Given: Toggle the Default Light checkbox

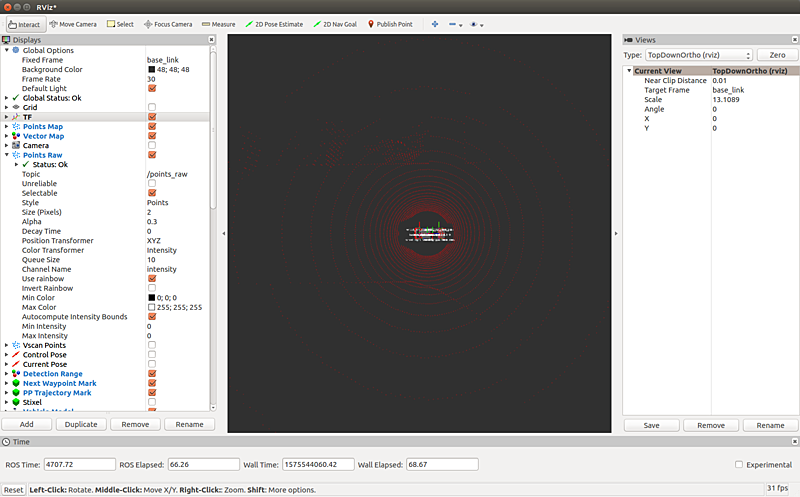Looking at the screenshot, I should 152,89.
